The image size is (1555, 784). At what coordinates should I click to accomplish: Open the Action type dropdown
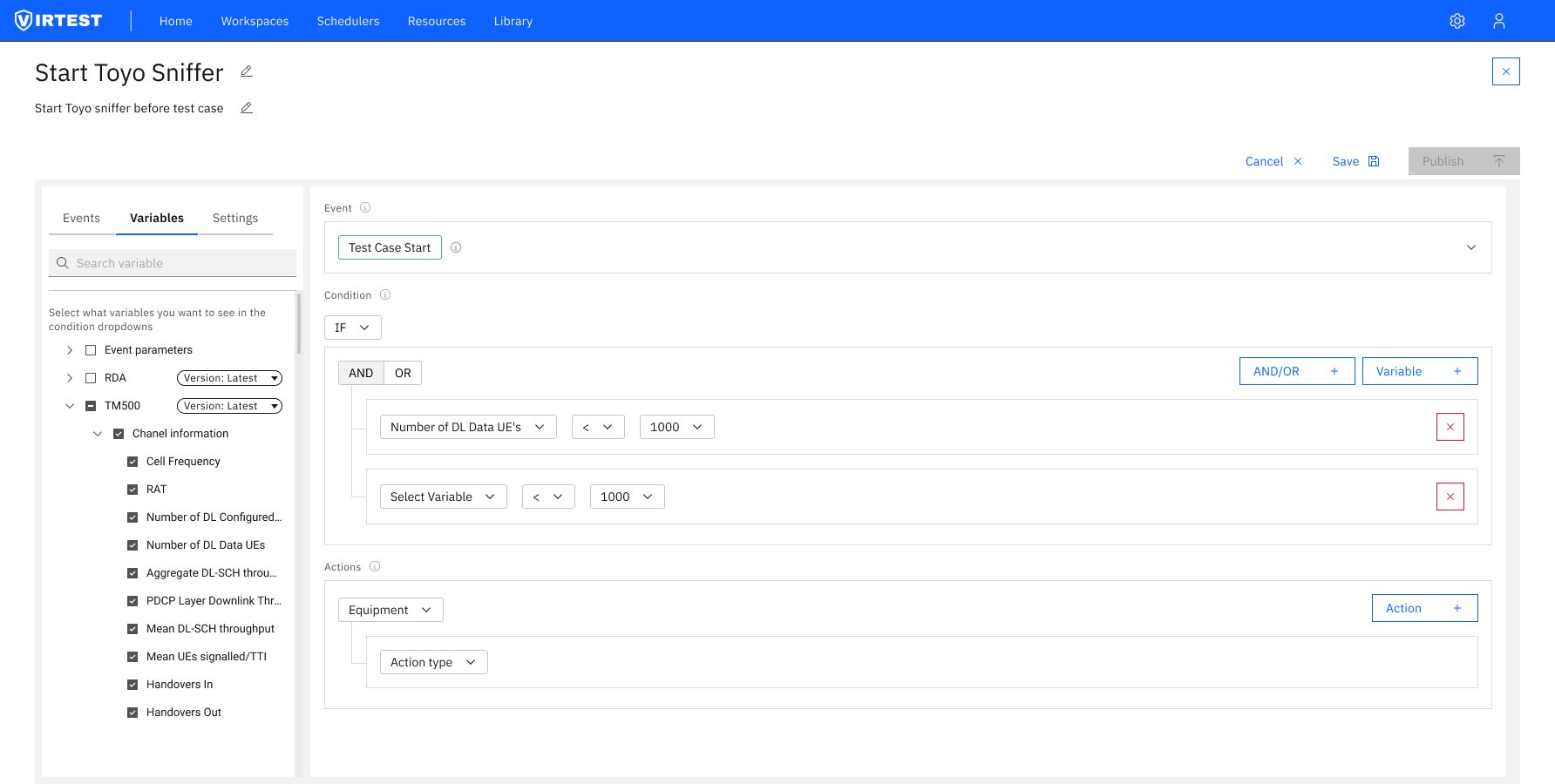(x=432, y=662)
